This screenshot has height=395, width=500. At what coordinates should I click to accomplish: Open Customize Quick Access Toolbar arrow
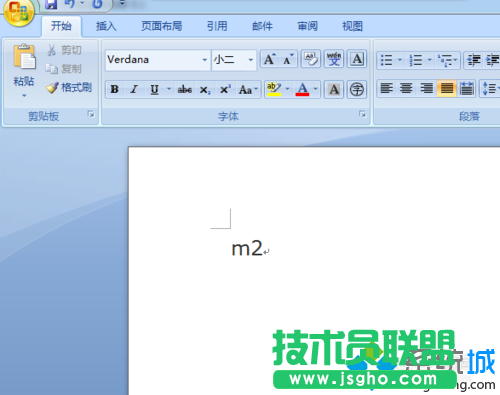(x=122, y=3)
